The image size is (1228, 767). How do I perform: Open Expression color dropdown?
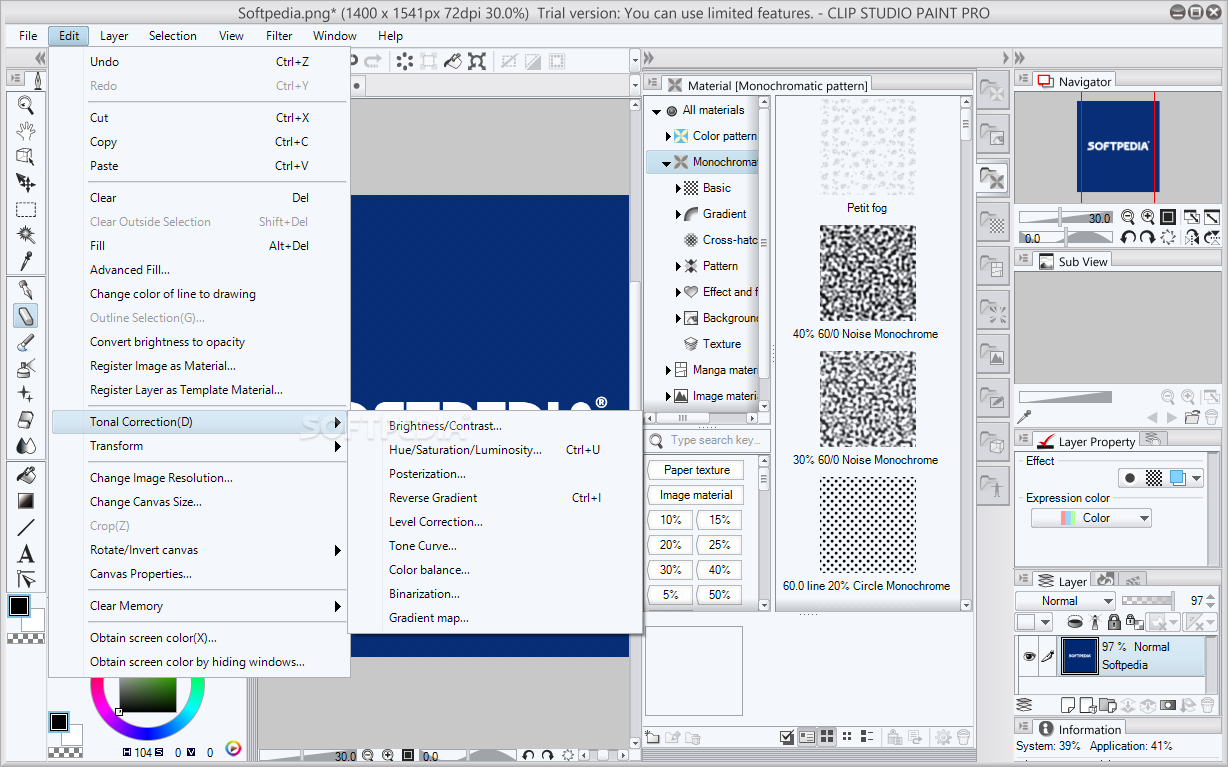pyautogui.click(x=1091, y=518)
